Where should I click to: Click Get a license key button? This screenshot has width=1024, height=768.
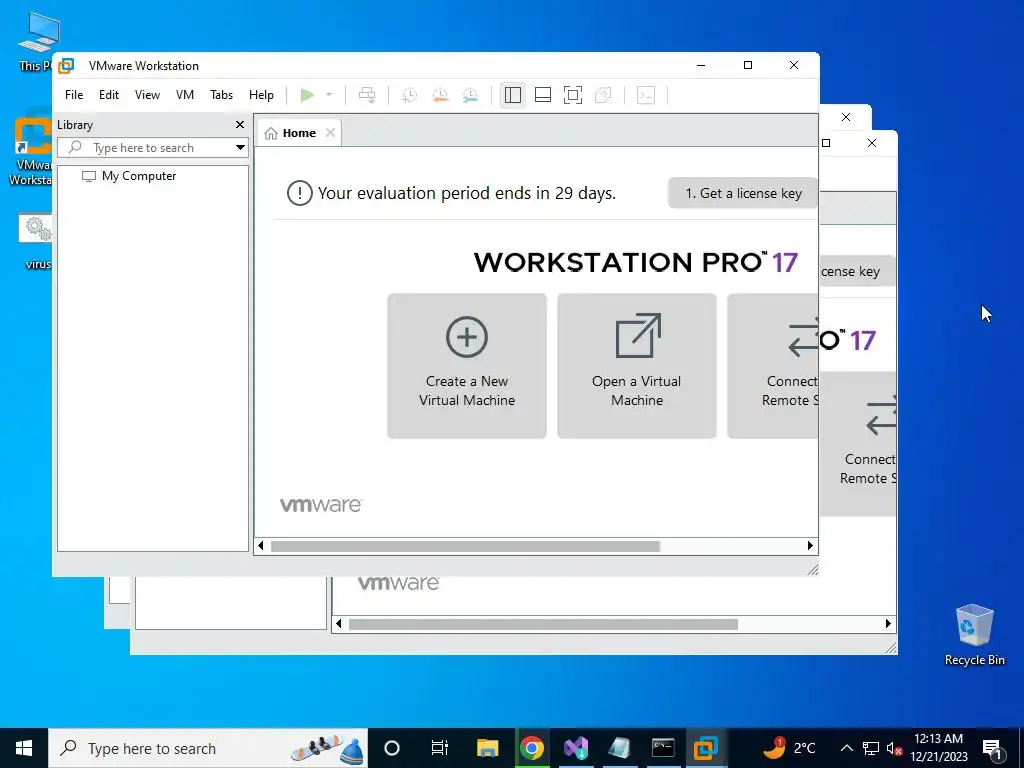[743, 193]
